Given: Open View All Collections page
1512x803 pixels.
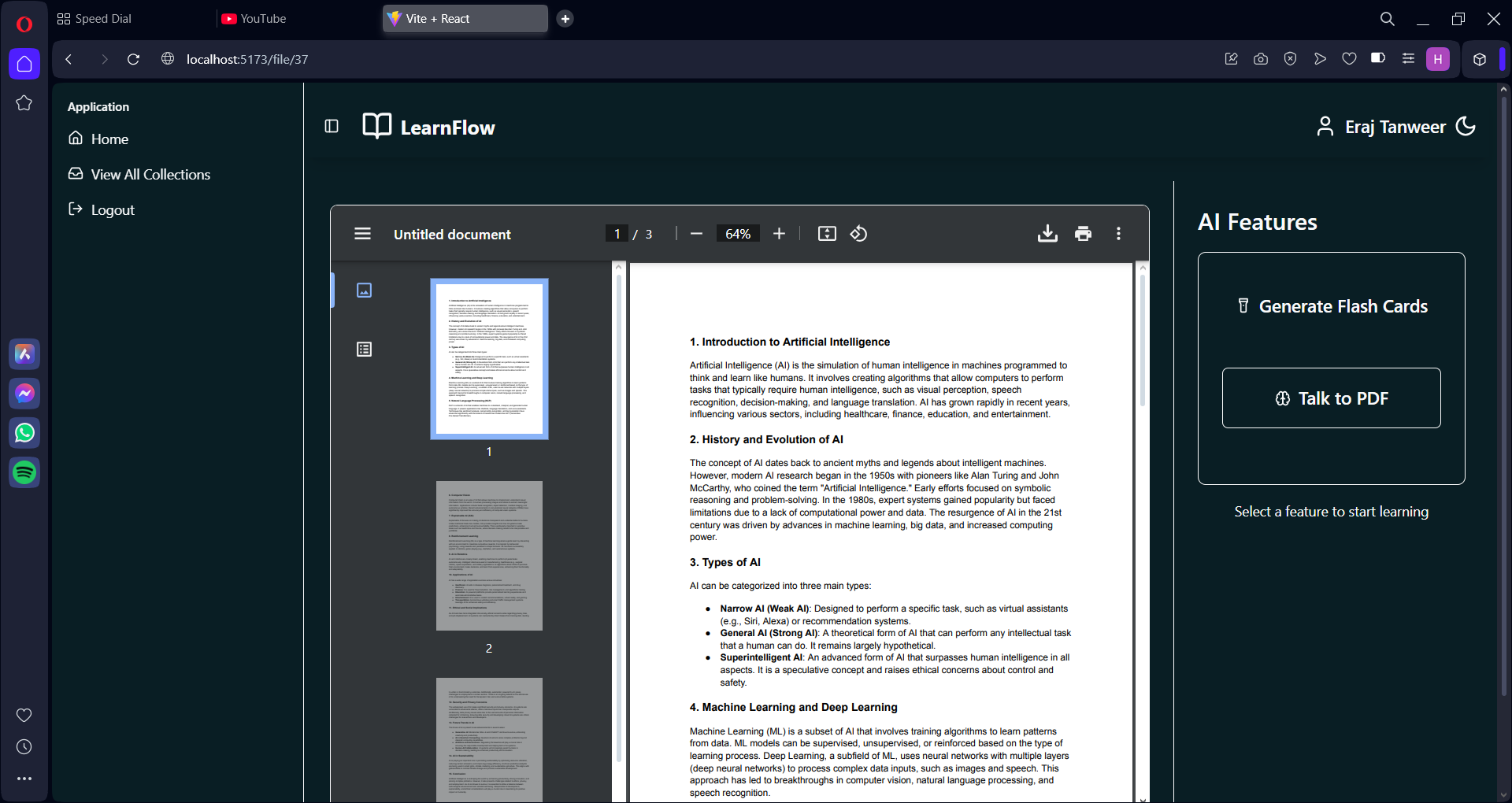Looking at the screenshot, I should (150, 175).
